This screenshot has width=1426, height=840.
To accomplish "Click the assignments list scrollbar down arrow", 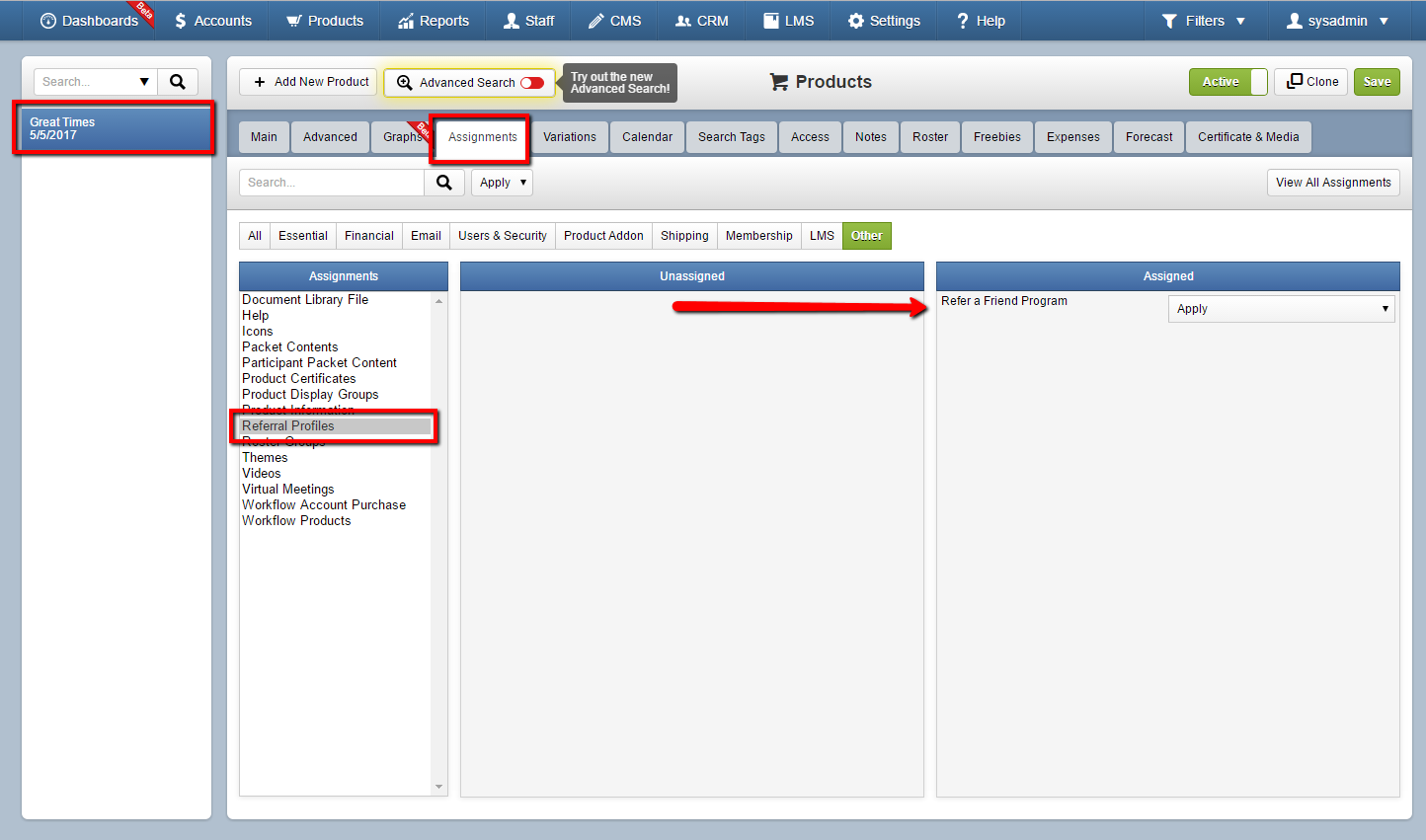I will pos(439,787).
